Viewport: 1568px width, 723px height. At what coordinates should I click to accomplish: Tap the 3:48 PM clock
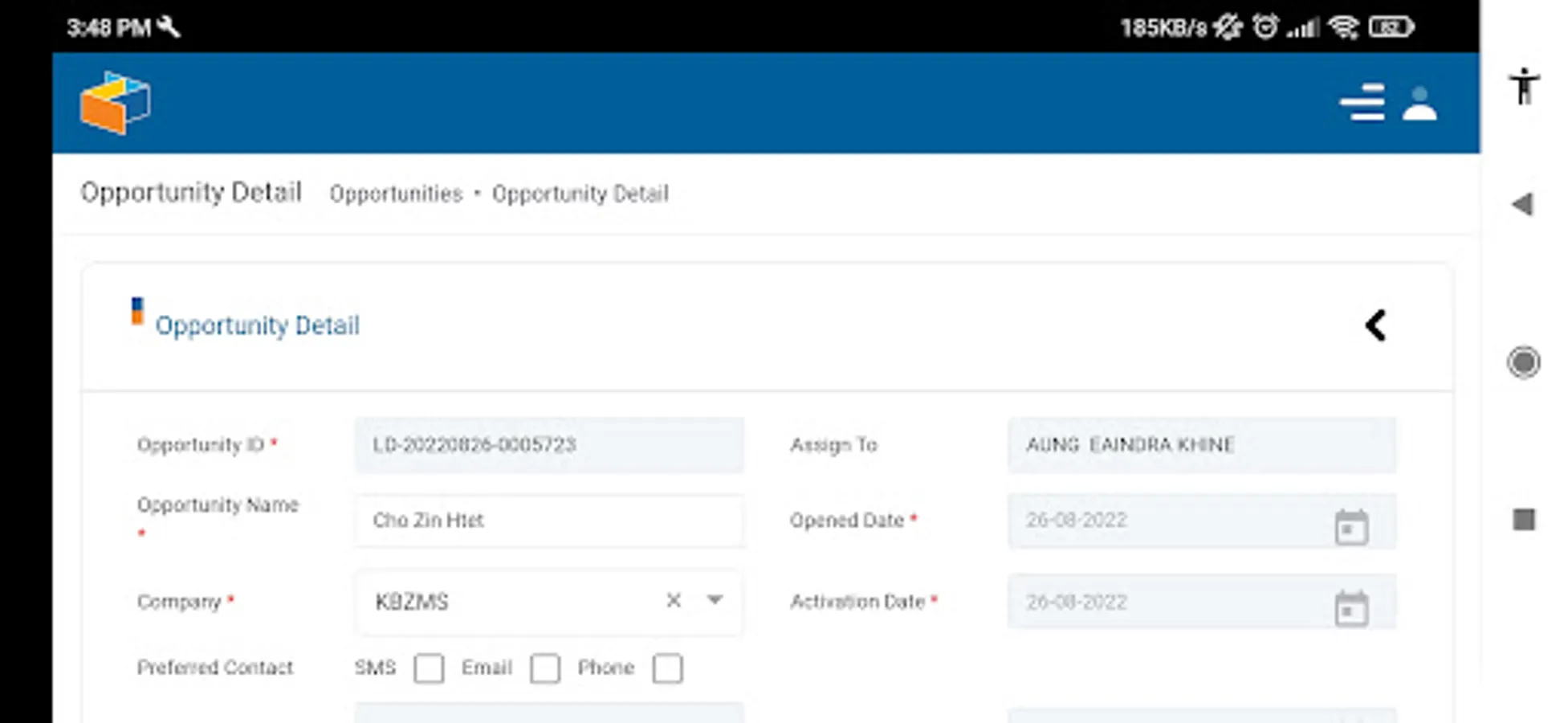[108, 28]
